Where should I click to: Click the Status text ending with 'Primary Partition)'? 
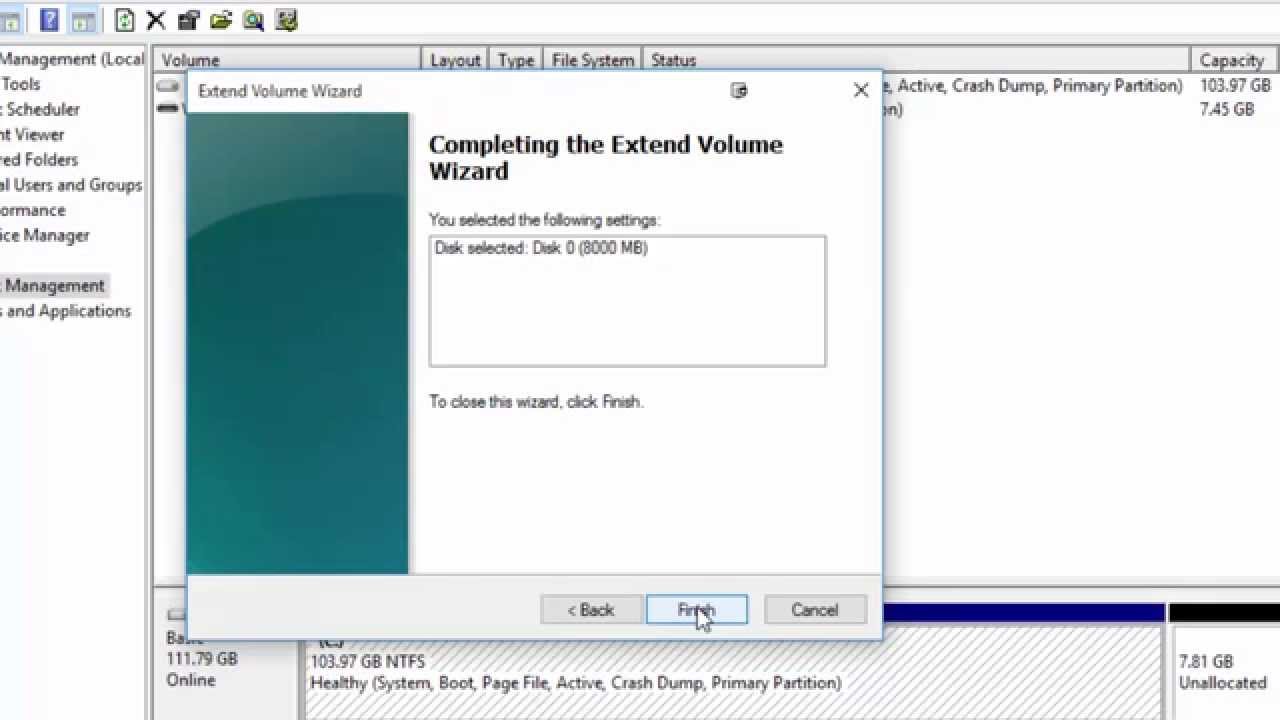(1033, 86)
